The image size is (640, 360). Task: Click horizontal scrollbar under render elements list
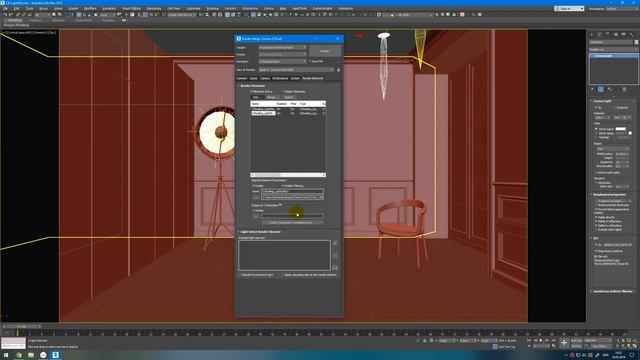coord(288,175)
